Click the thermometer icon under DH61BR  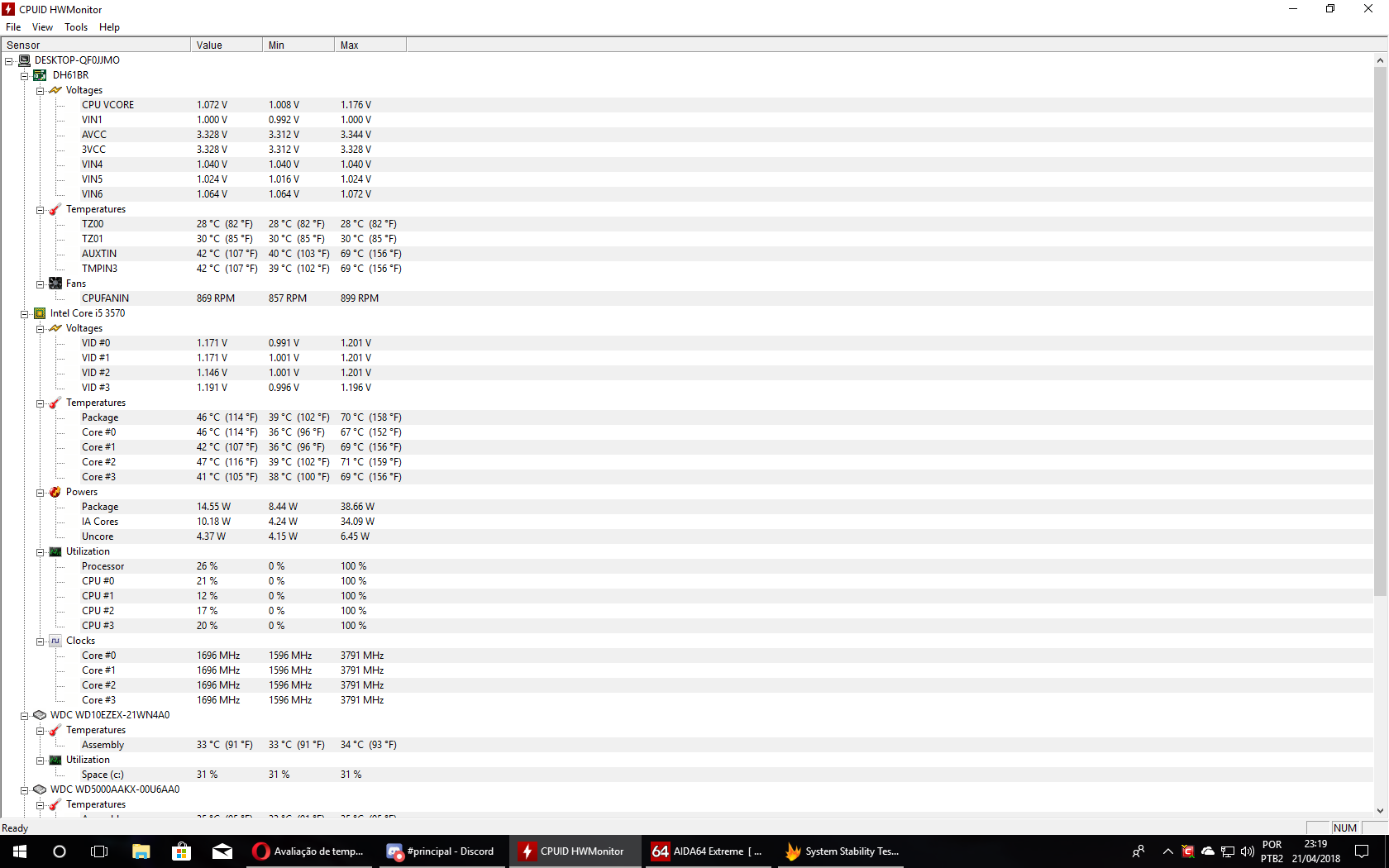(55, 209)
